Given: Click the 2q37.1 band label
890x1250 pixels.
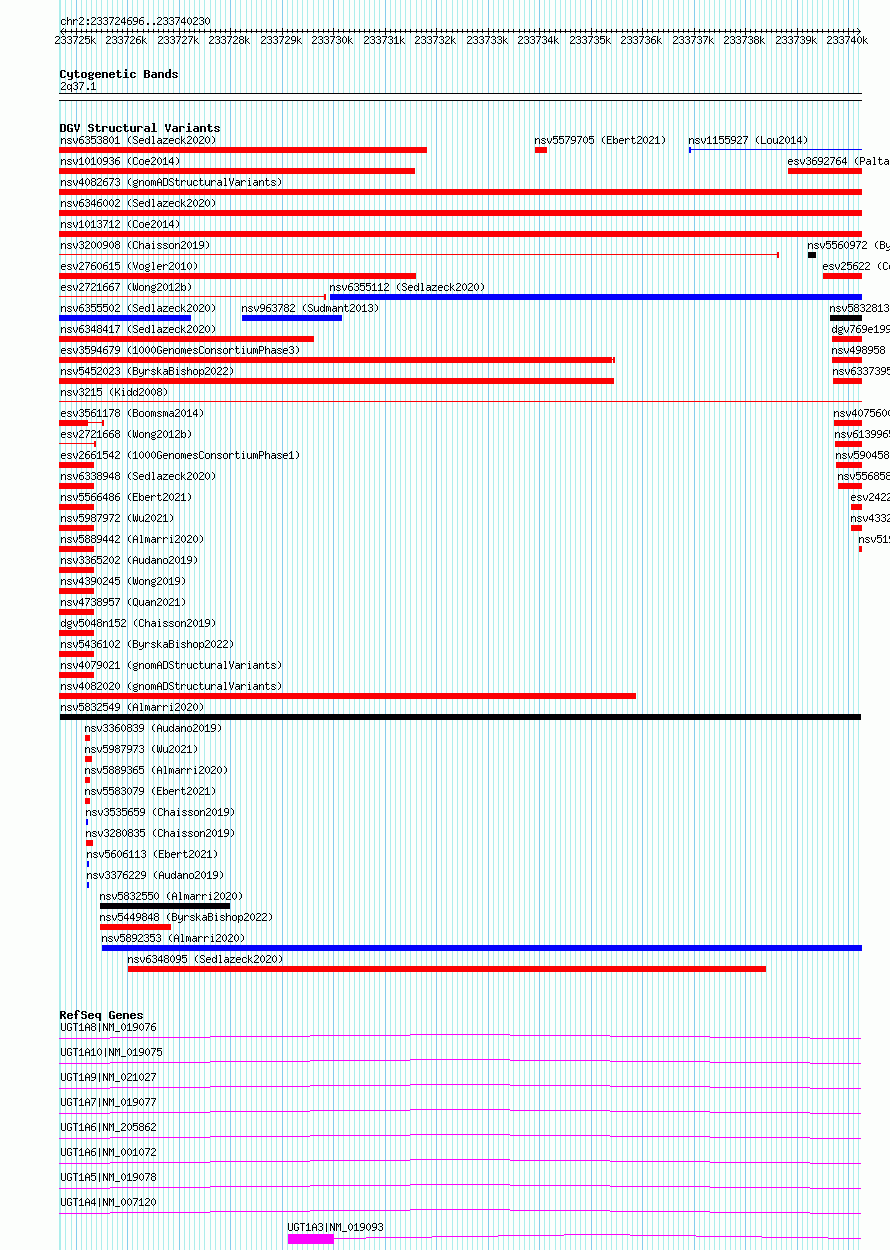Looking at the screenshot, I should tap(78, 87).
